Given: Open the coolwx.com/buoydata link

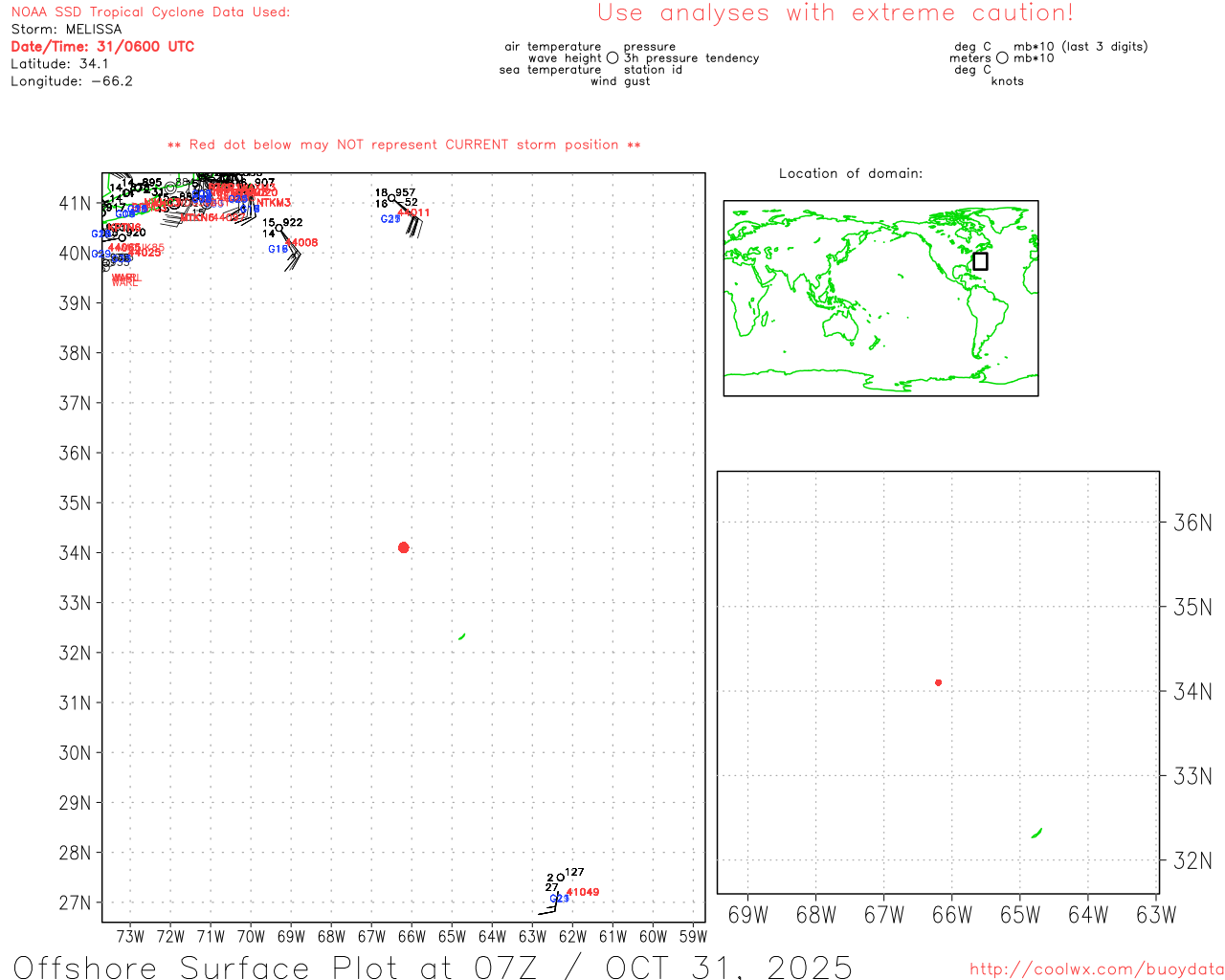Looking at the screenshot, I should [x=1096, y=969].
